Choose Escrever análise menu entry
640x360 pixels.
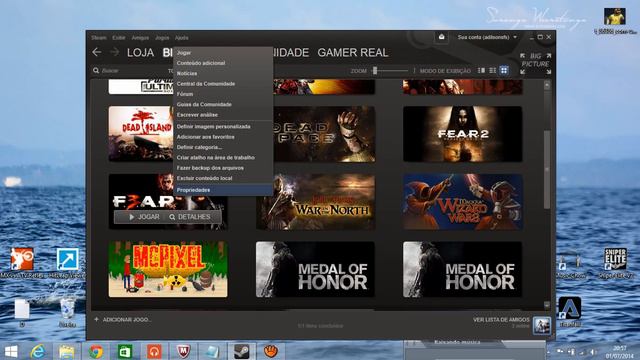click(223, 115)
